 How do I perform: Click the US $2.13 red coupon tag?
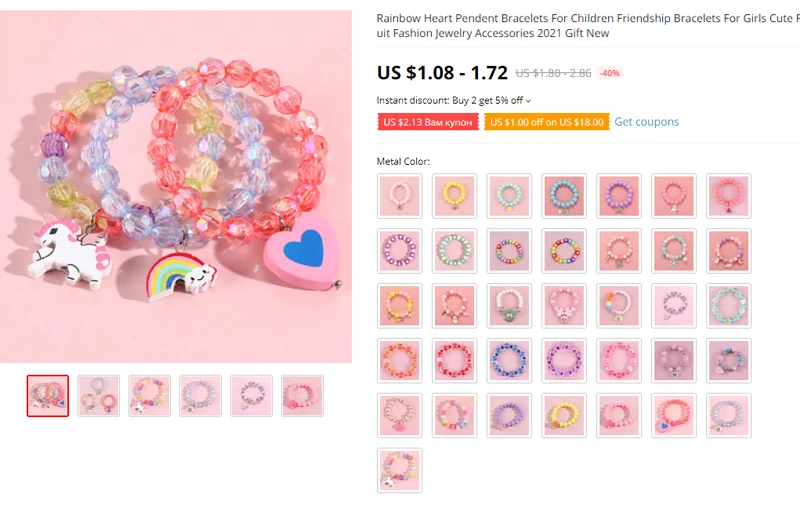click(428, 122)
